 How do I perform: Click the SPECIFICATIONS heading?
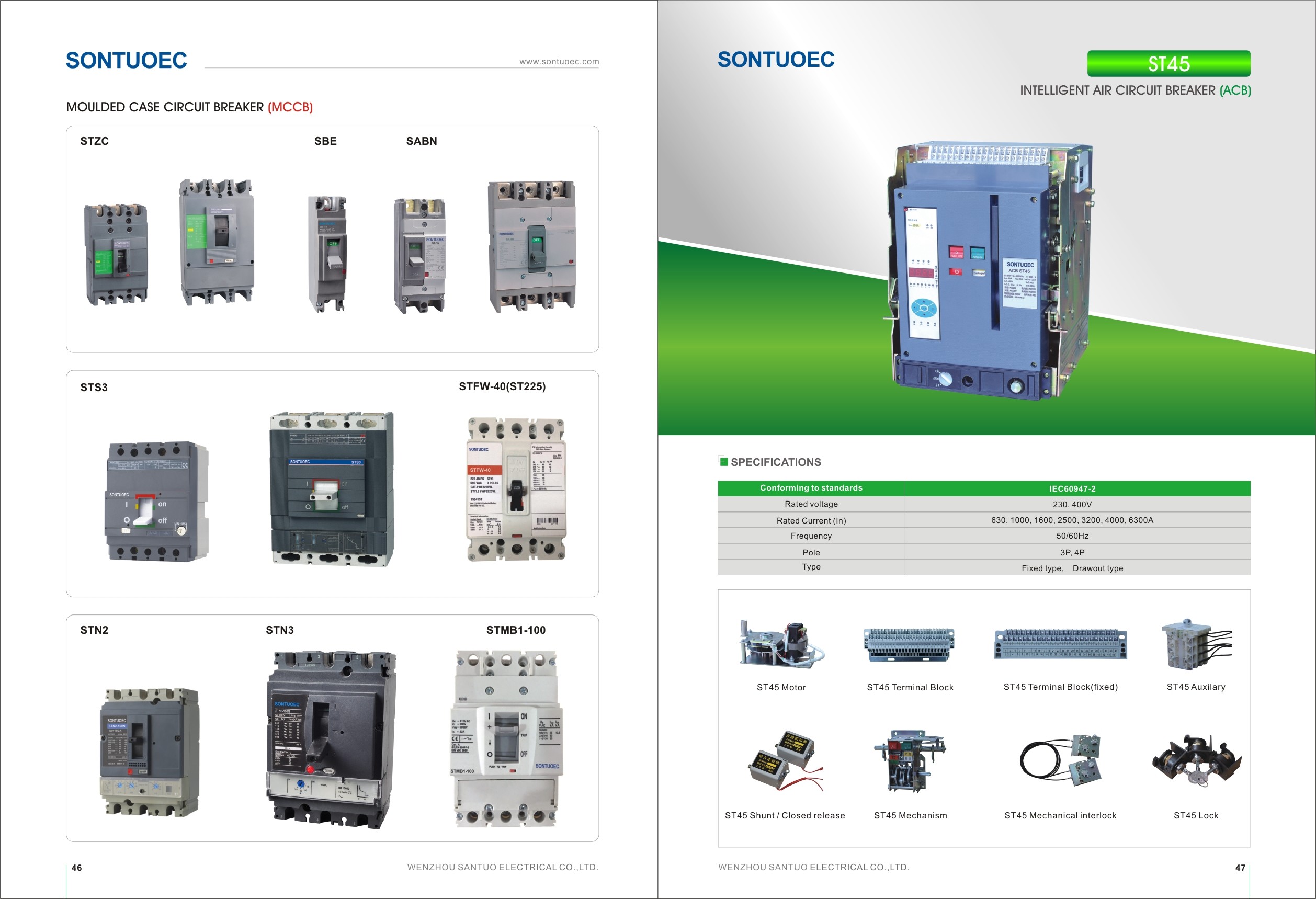click(776, 462)
